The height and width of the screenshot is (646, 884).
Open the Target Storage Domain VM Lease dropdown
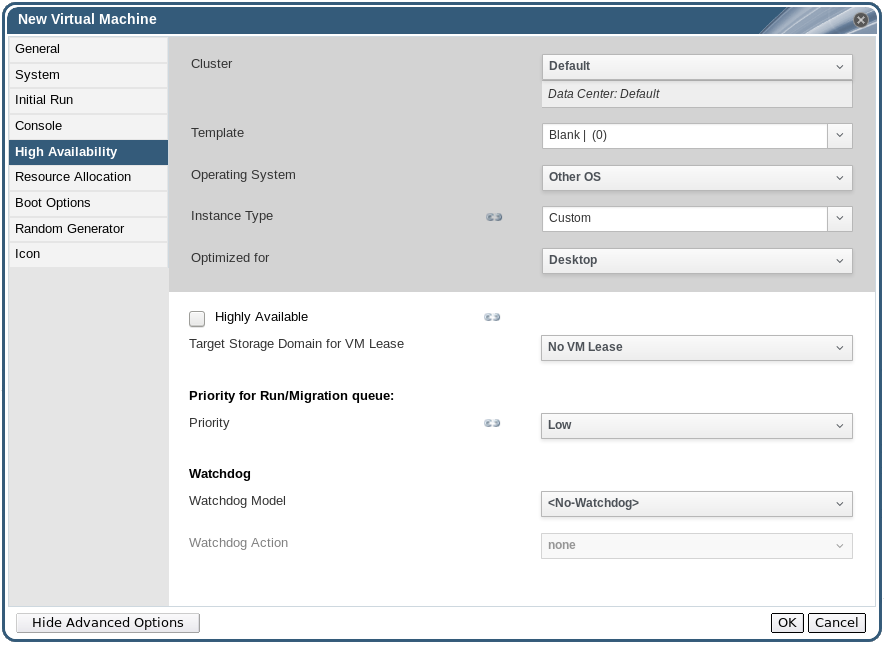(x=696, y=347)
